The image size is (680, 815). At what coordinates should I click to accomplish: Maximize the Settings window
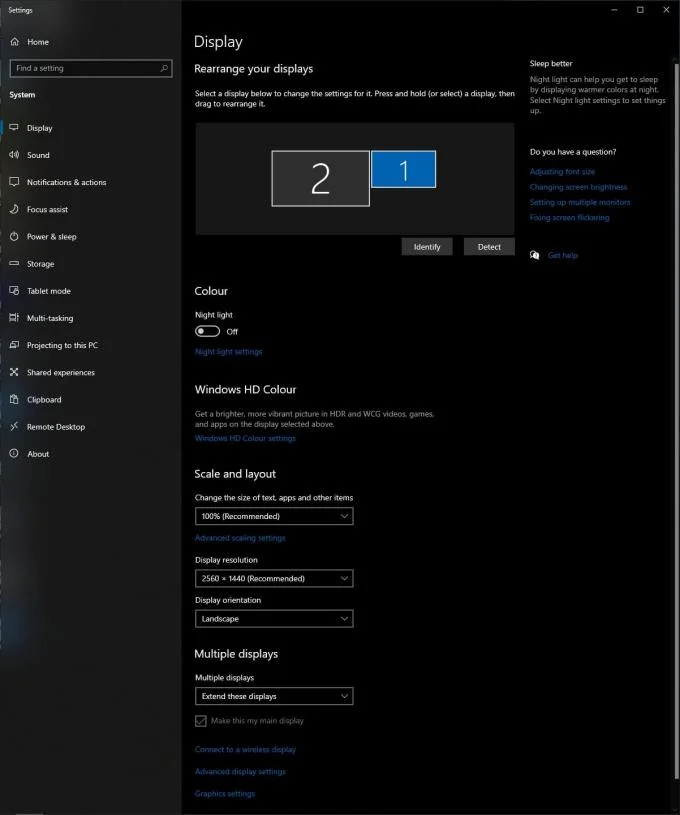[640, 10]
